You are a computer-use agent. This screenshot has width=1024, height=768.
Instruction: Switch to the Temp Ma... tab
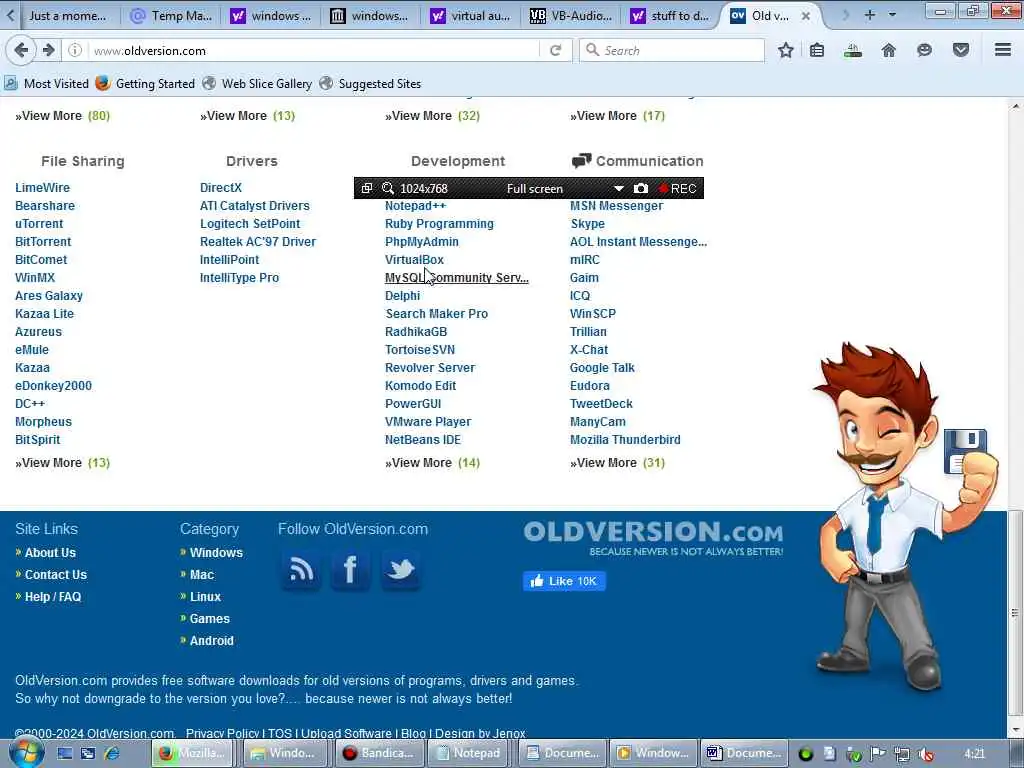(172, 16)
